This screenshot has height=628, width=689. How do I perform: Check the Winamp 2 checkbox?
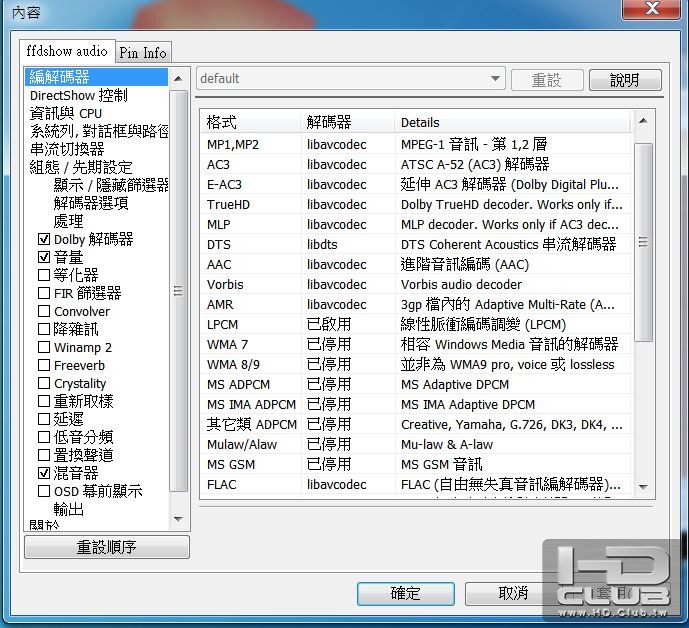click(x=44, y=347)
